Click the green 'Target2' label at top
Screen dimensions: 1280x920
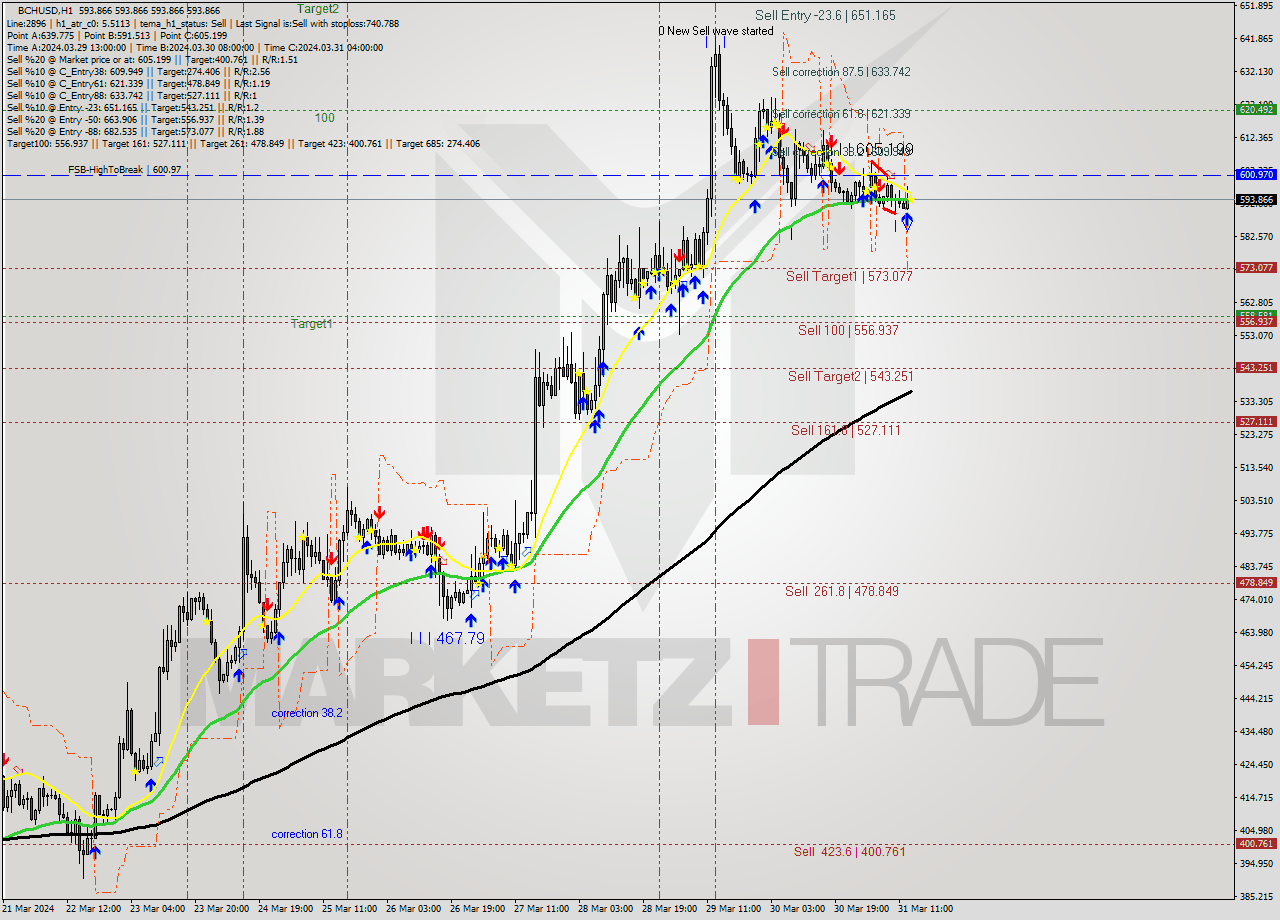pos(316,8)
